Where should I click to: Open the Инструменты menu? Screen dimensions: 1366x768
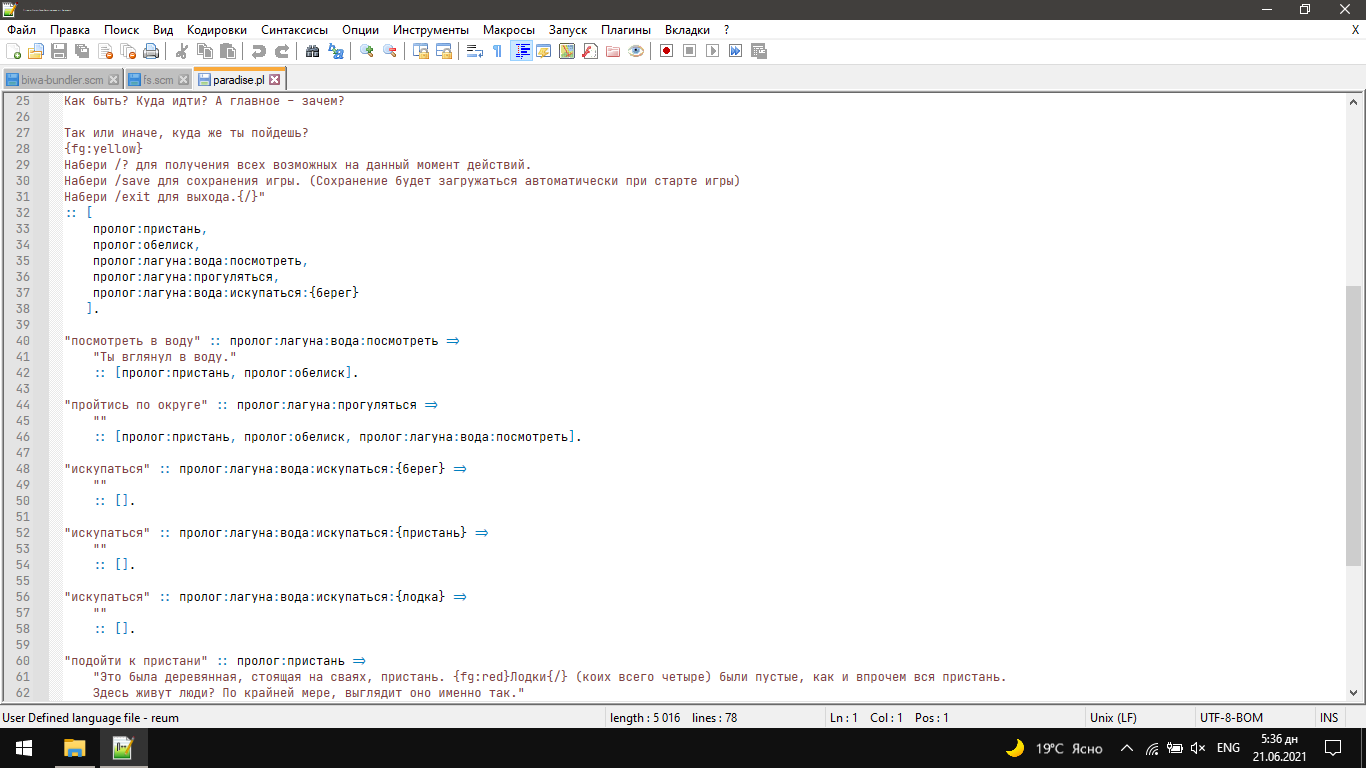click(431, 30)
